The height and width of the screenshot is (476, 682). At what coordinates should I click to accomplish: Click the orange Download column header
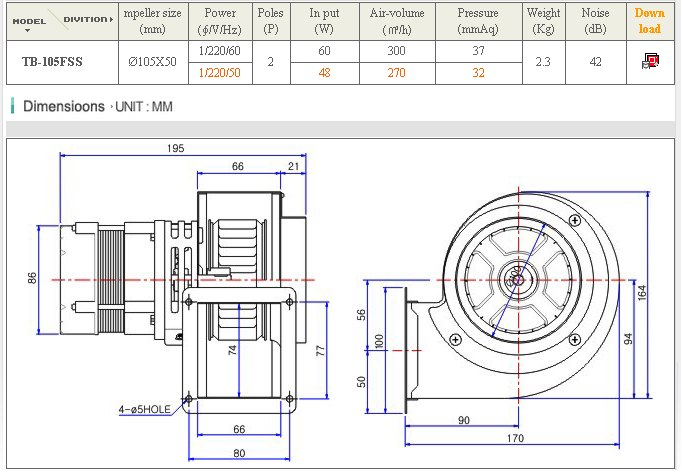coord(650,21)
